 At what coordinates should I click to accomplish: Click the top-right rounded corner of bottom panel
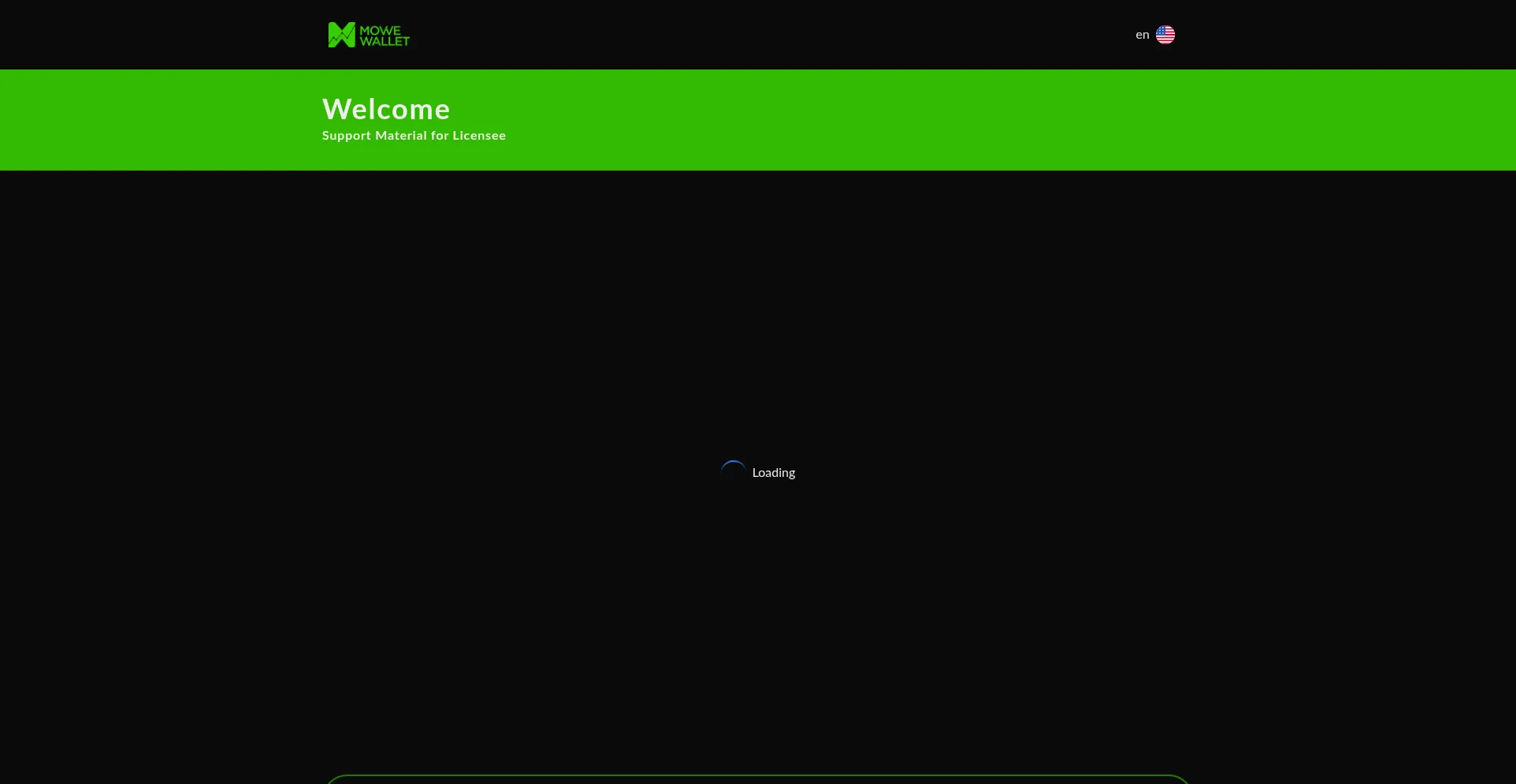[x=1184, y=779]
